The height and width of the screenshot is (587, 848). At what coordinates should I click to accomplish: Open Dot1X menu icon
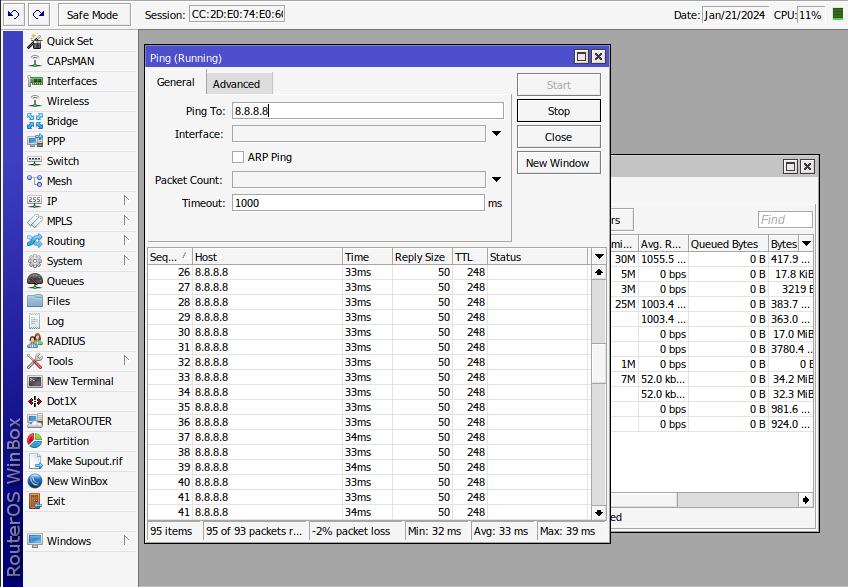click(35, 401)
